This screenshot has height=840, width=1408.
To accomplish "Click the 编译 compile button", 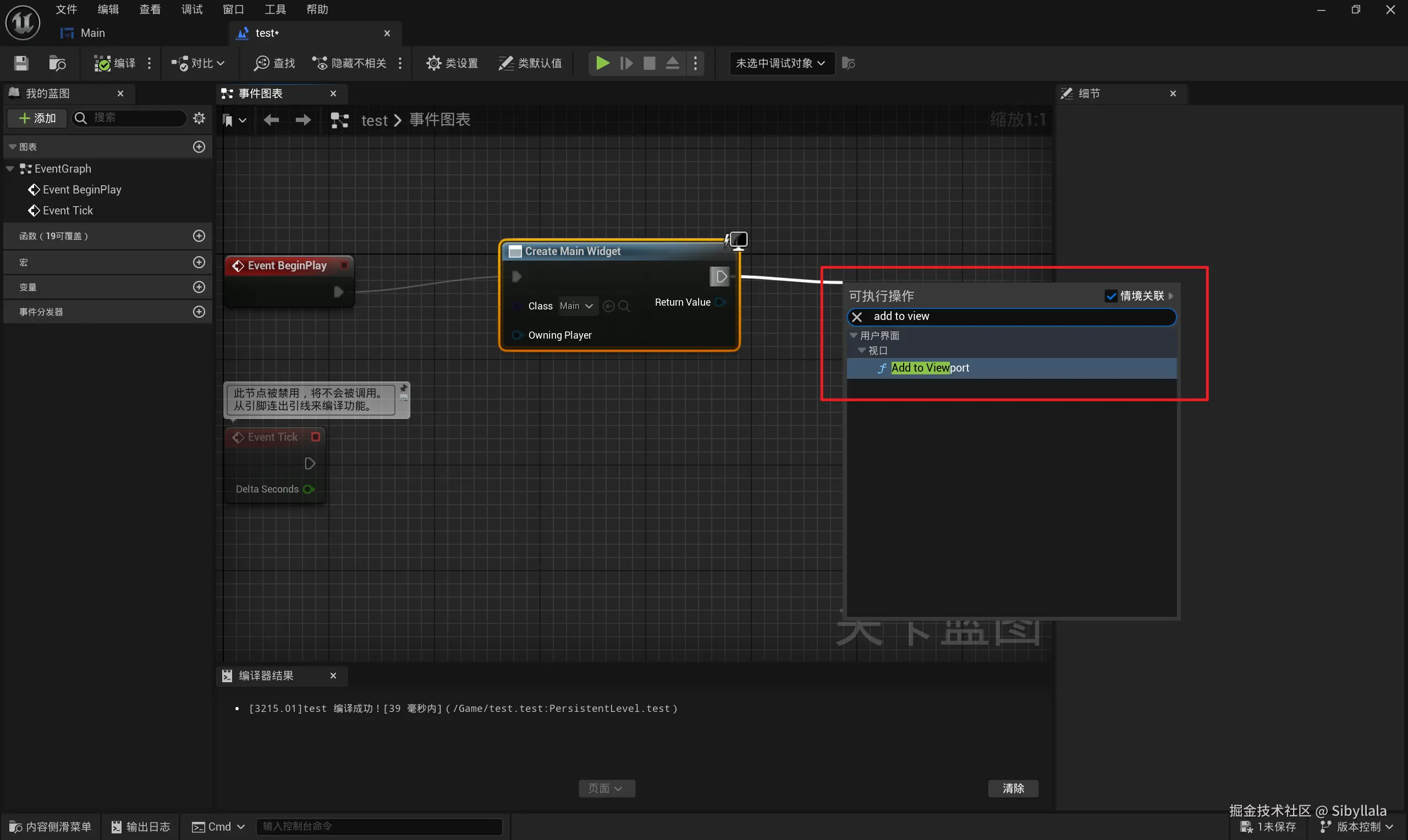I will 115,63.
